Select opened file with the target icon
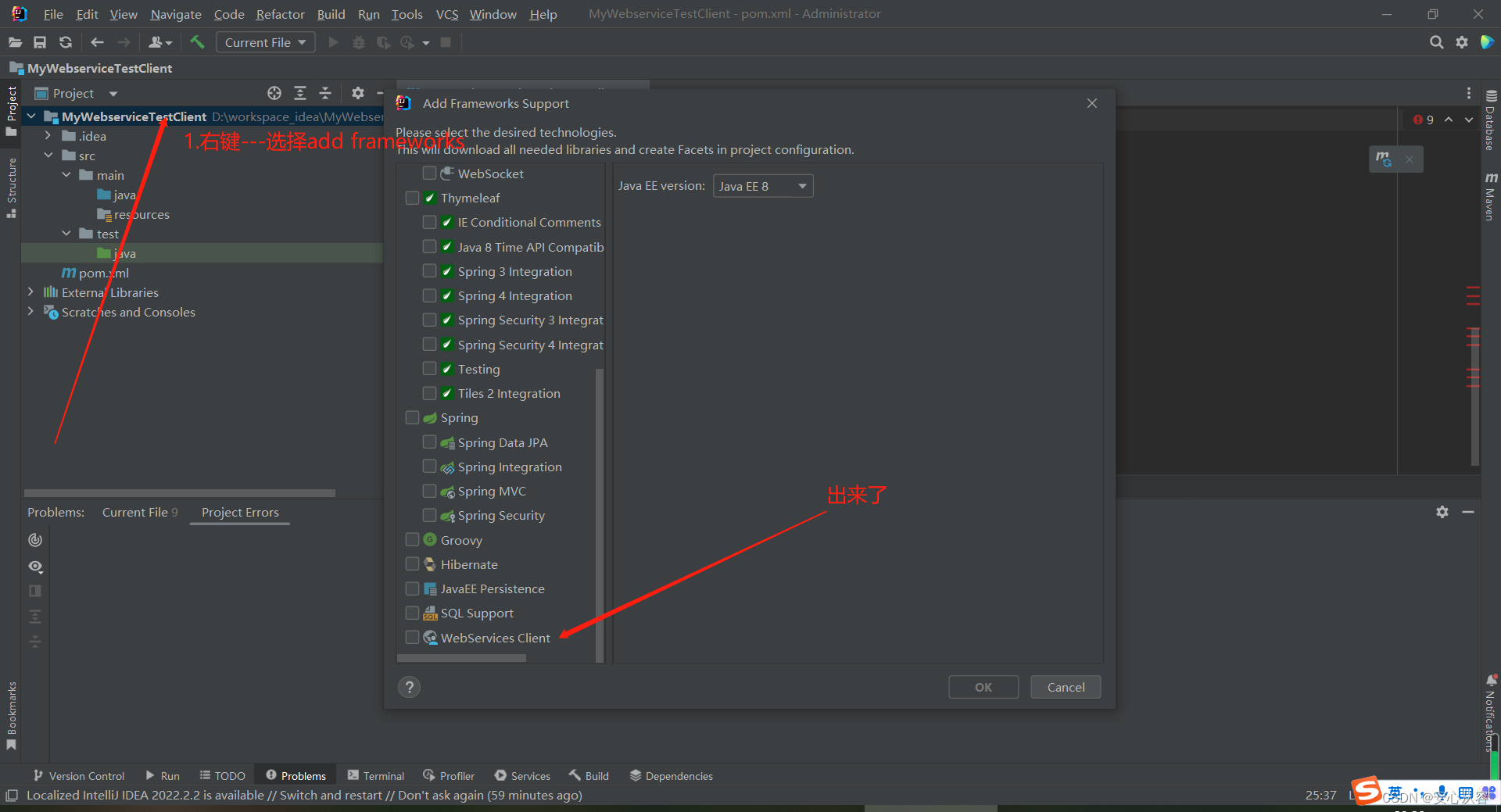This screenshot has height=812, width=1501. [x=274, y=93]
